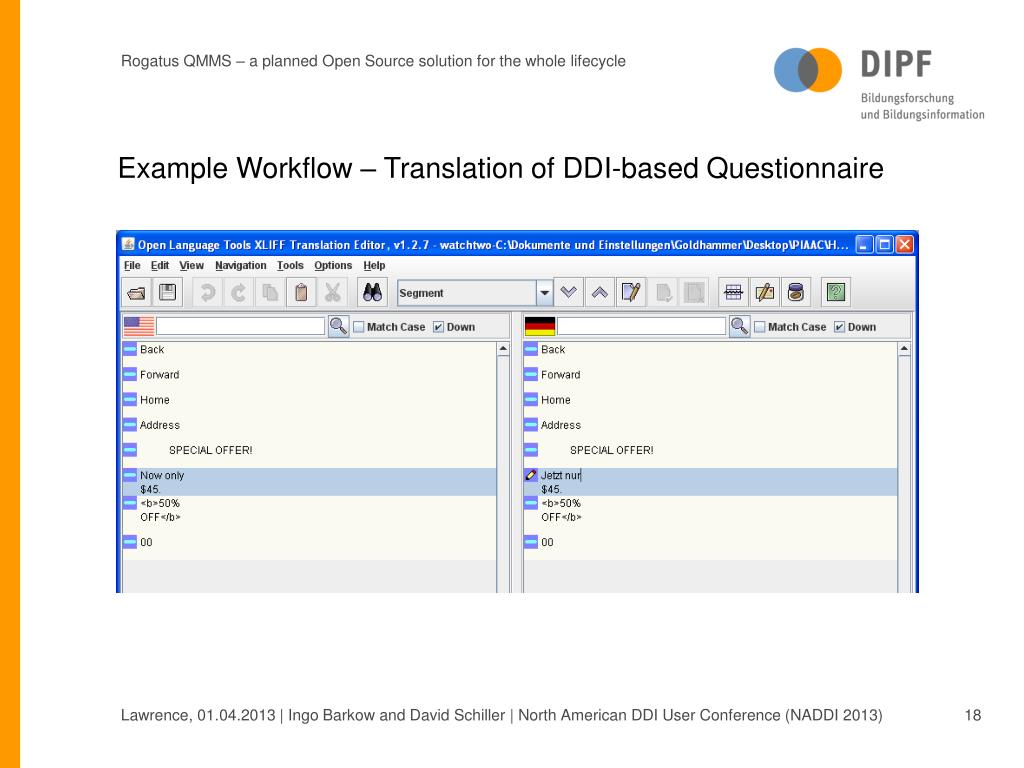Screen dimensions: 1024x768
Task: Toggle Down checkbox in source pane
Action: (x=438, y=327)
